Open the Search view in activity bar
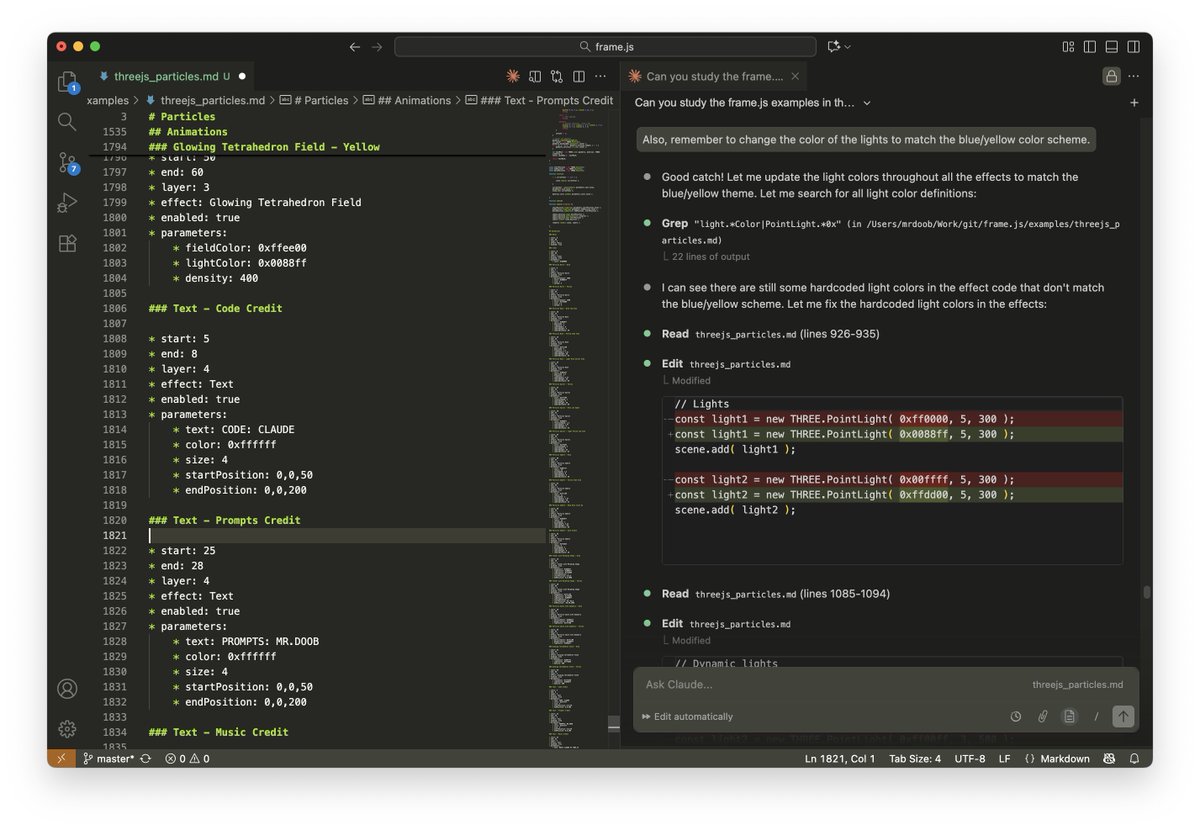1200x830 pixels. pos(67,122)
